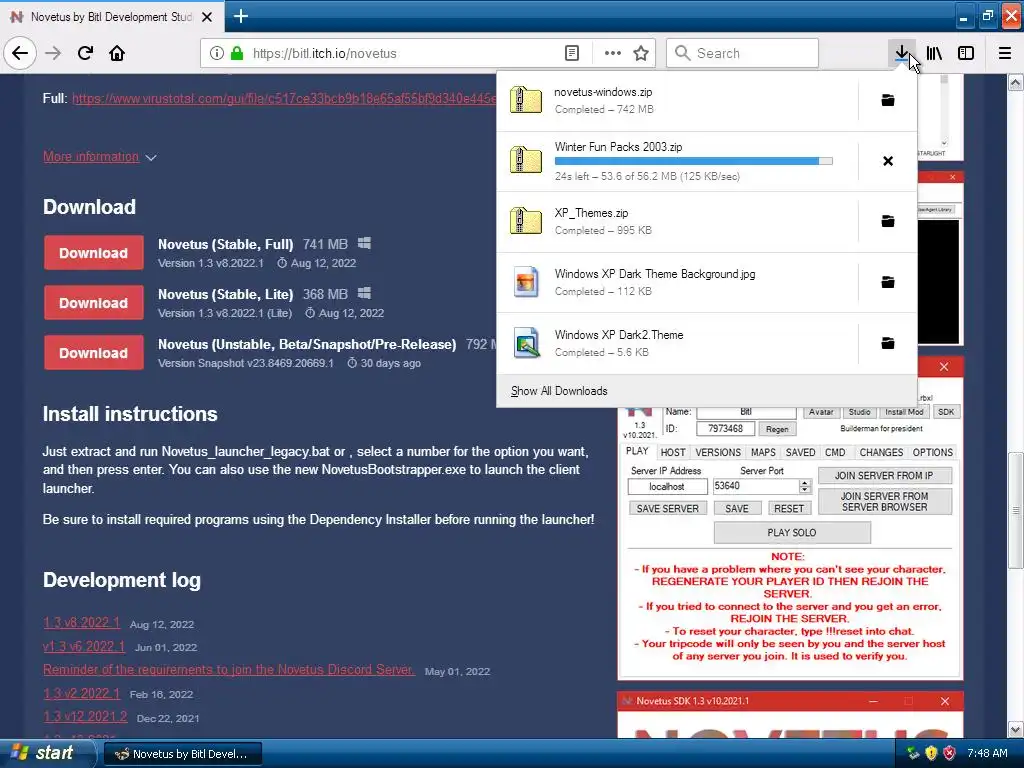The height and width of the screenshot is (768, 1024).
Task: Open Discord Server requirements reminder link
Action: [x=229, y=669]
